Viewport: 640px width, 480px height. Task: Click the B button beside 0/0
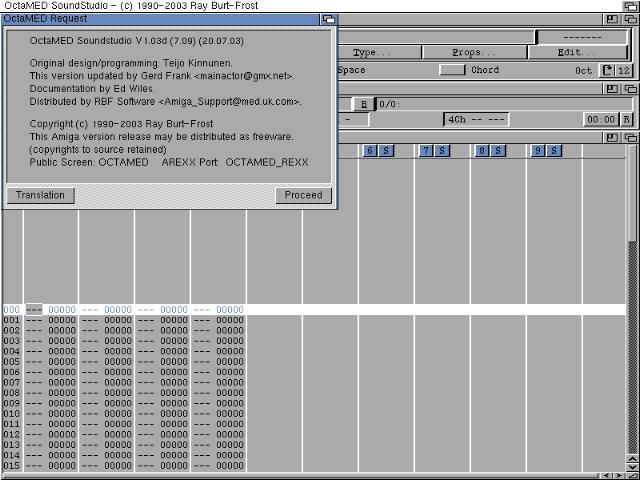(364, 104)
